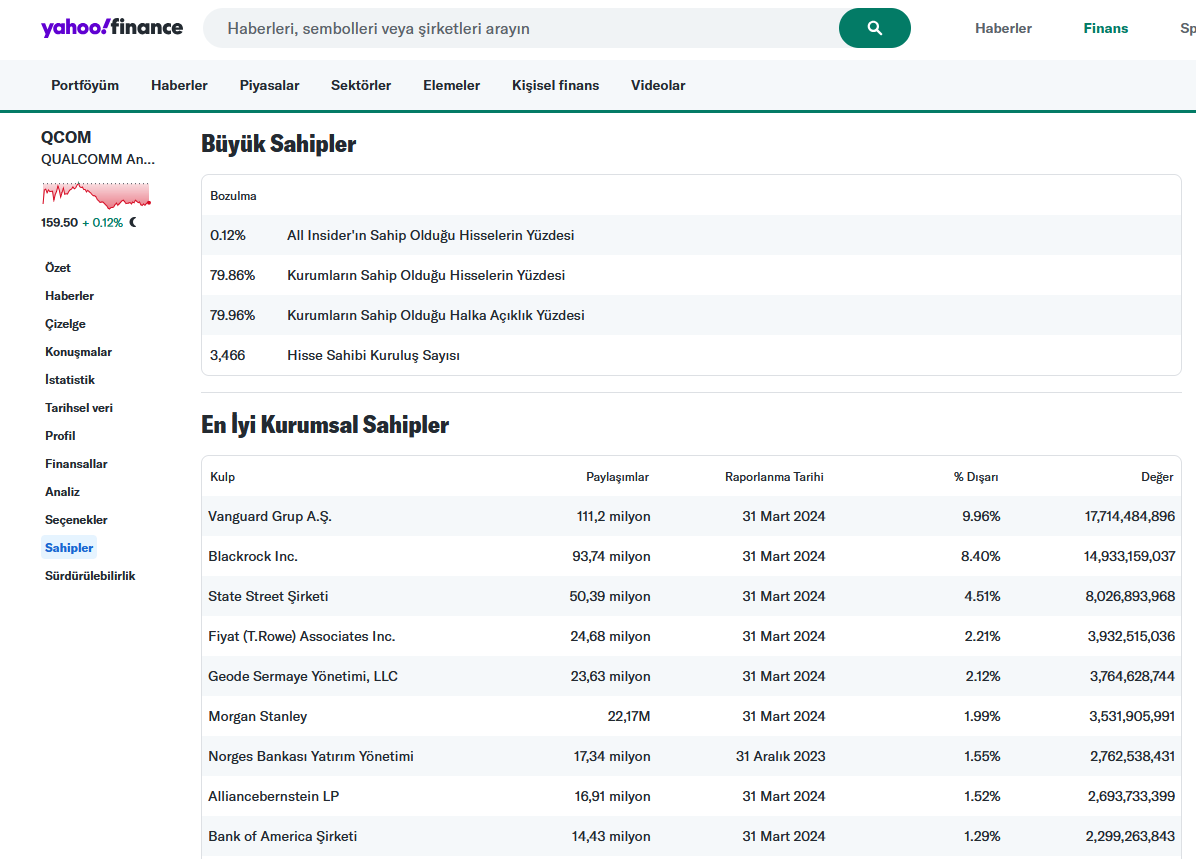The height and width of the screenshot is (859, 1196).
Task: Click the QUALCOMM An... company name
Action: click(x=98, y=159)
